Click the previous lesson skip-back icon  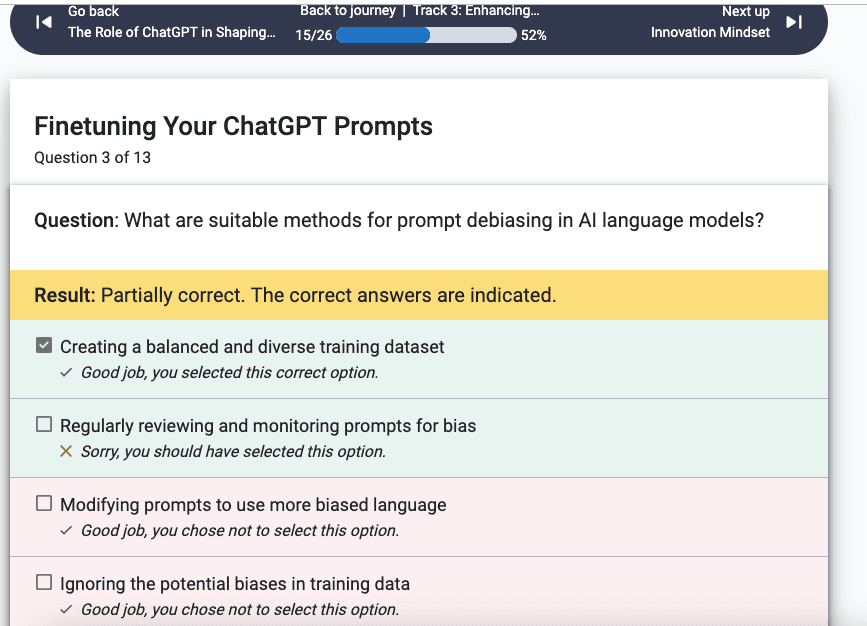pos(44,22)
